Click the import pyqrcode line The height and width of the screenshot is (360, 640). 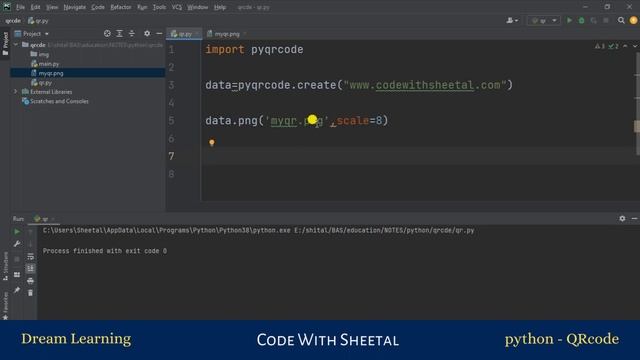[254, 49]
